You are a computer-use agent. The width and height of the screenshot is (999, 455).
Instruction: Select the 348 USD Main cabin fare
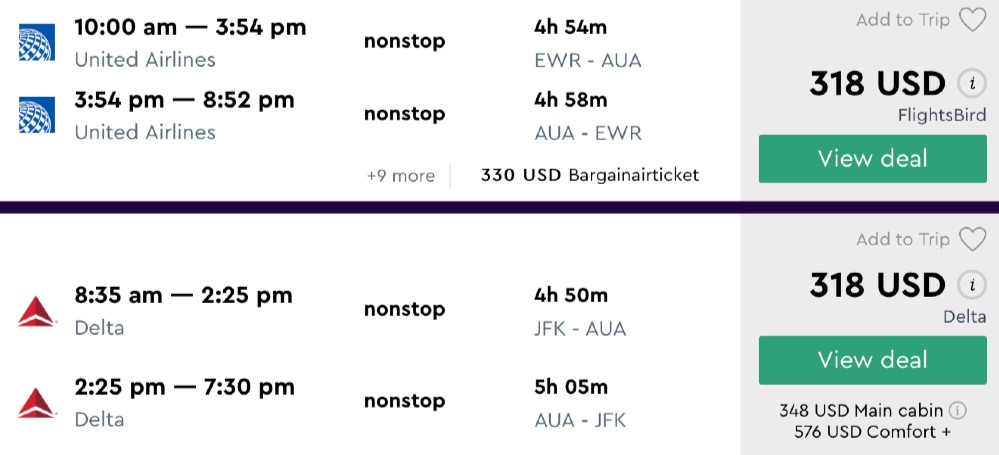[862, 410]
